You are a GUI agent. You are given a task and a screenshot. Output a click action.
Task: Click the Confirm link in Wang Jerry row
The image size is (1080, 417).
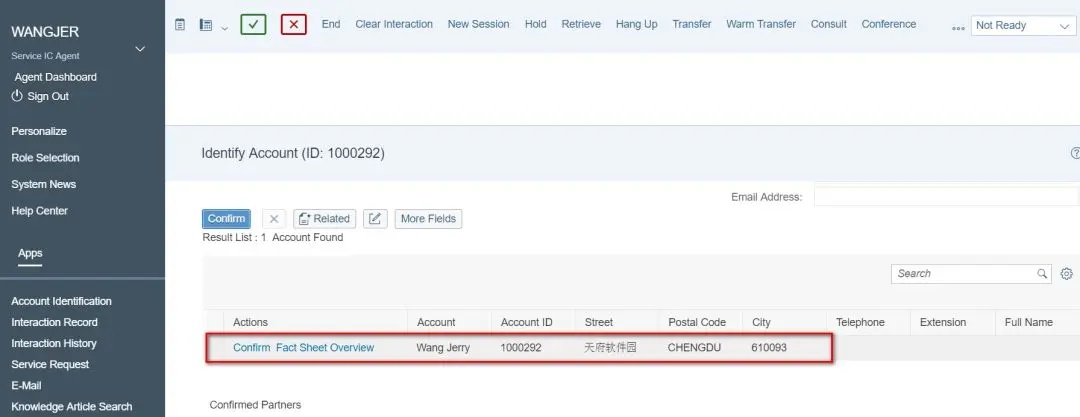pyautogui.click(x=251, y=347)
